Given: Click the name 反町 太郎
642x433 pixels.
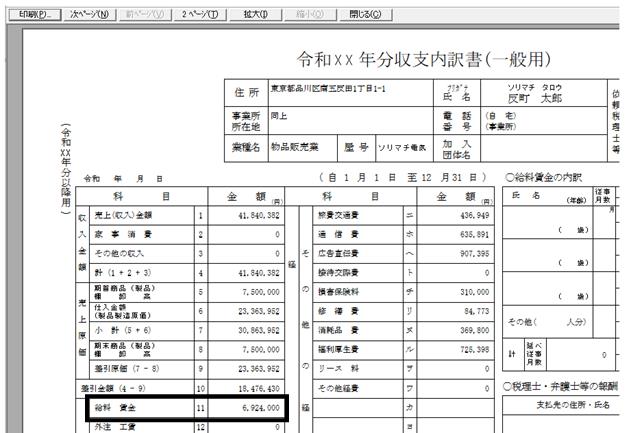Looking at the screenshot, I should 535,98.
